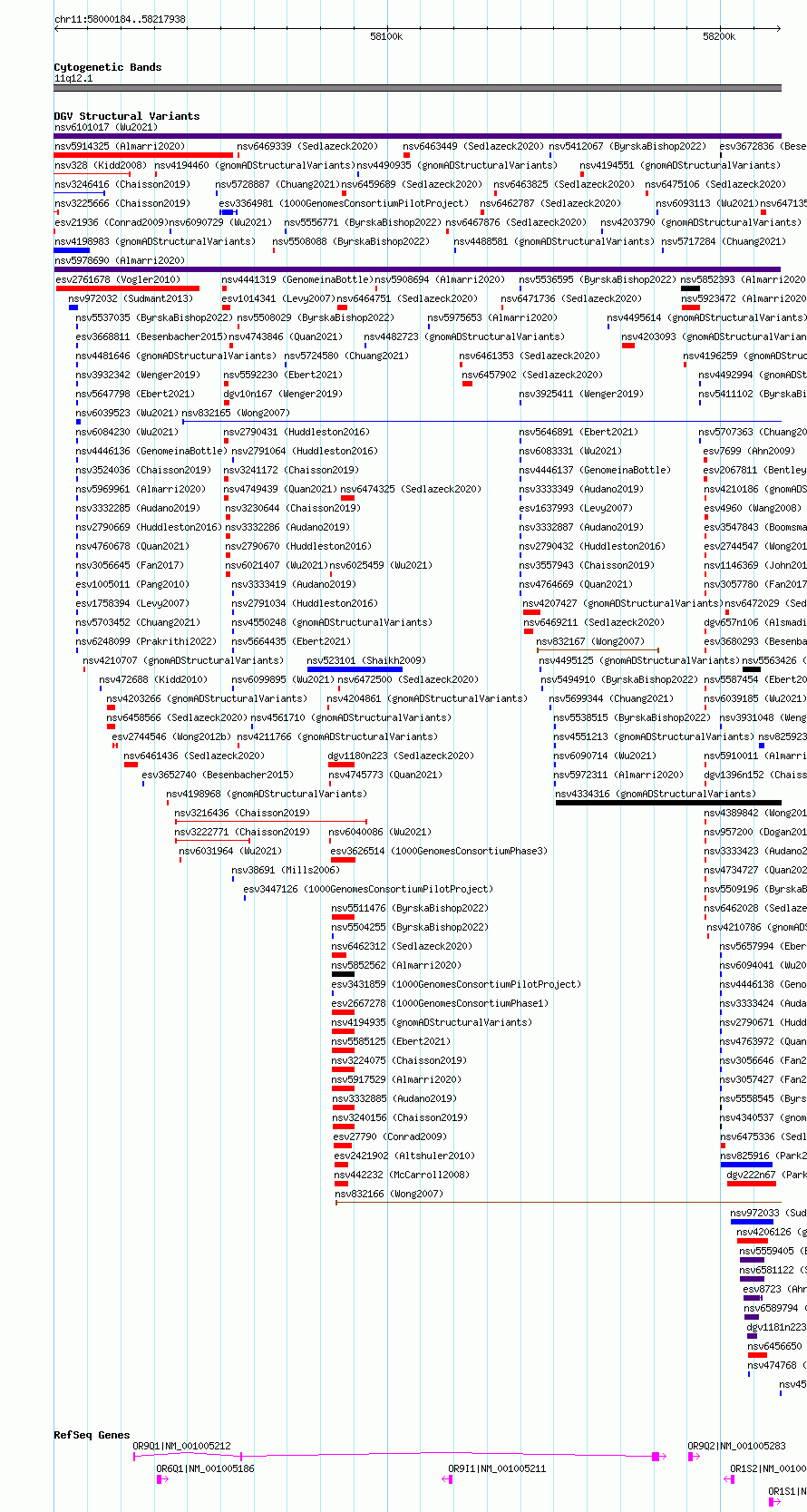The width and height of the screenshot is (807, 1512).
Task: Select nsv4207427 gnomAD variant label
Action: [622, 603]
